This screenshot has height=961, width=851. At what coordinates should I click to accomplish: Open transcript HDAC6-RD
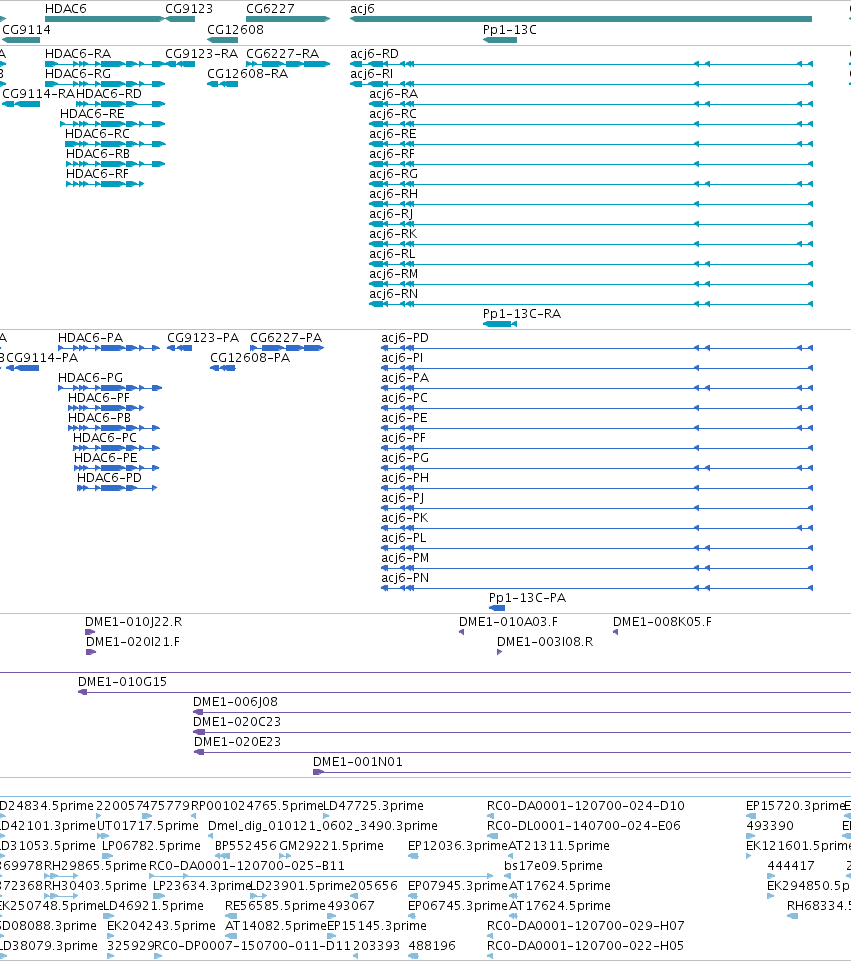tap(108, 94)
